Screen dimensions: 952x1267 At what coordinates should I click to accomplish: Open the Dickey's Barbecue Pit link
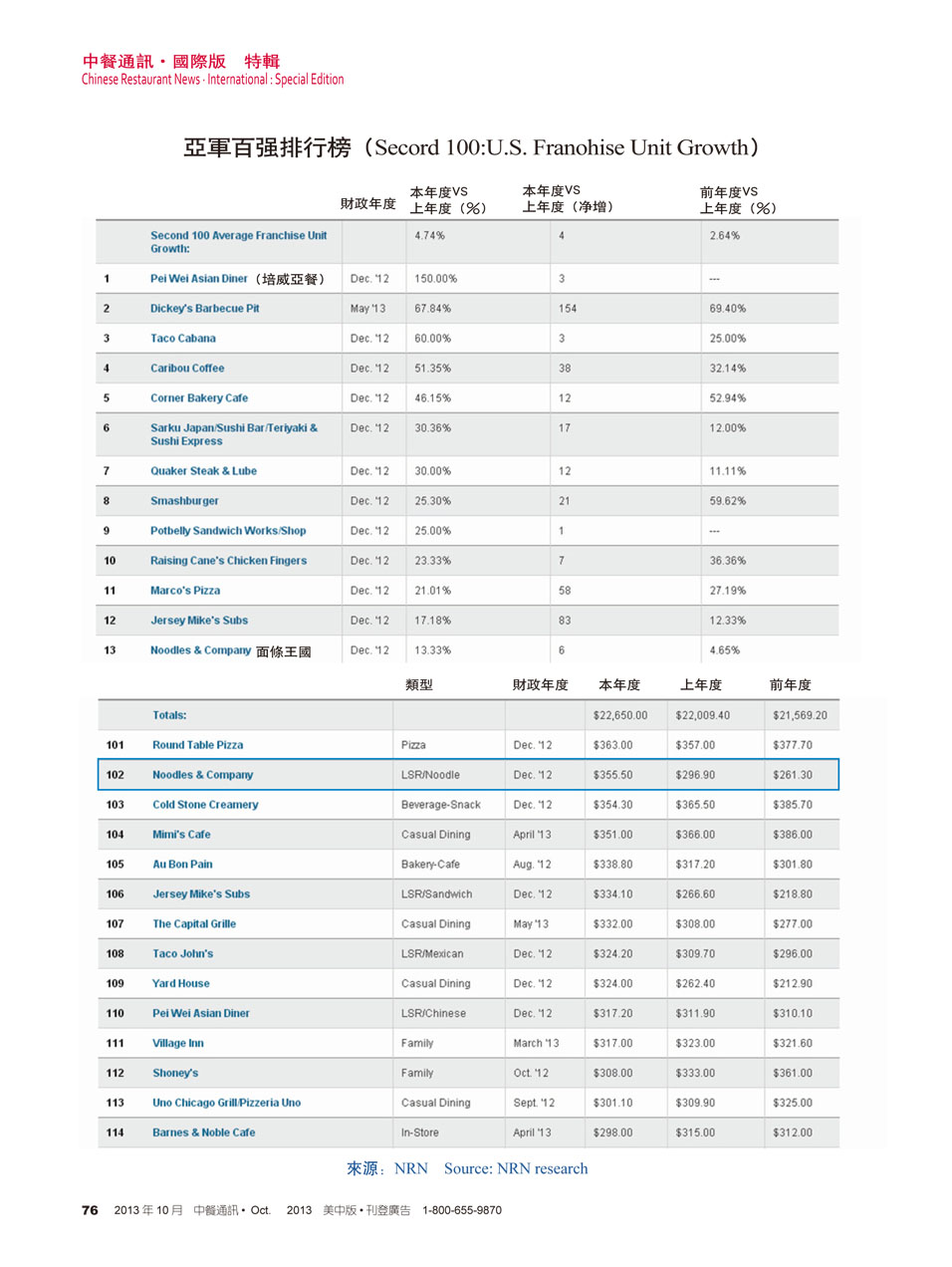pos(204,309)
